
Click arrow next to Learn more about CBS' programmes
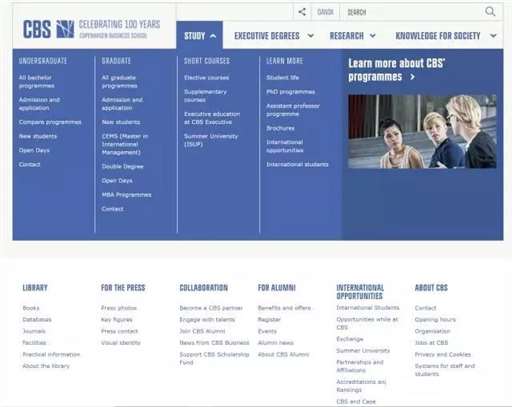coord(413,77)
